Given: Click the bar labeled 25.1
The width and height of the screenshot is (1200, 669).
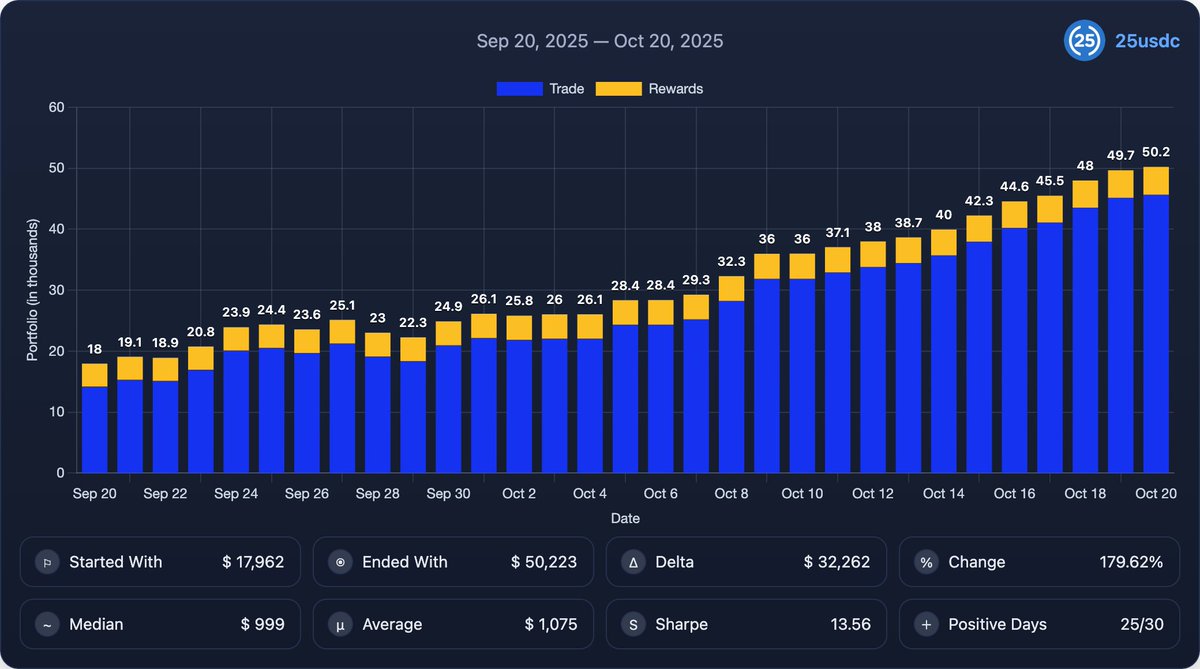Looking at the screenshot, I should tap(342, 397).
